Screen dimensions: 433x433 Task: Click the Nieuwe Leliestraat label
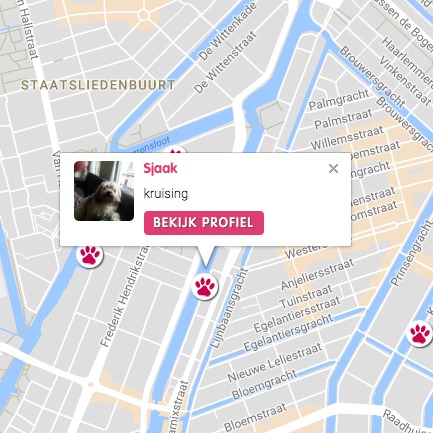tap(275, 362)
